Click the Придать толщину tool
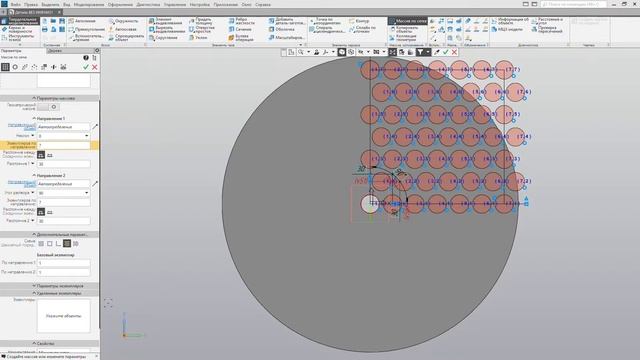640x360 pixels. [x=200, y=21]
